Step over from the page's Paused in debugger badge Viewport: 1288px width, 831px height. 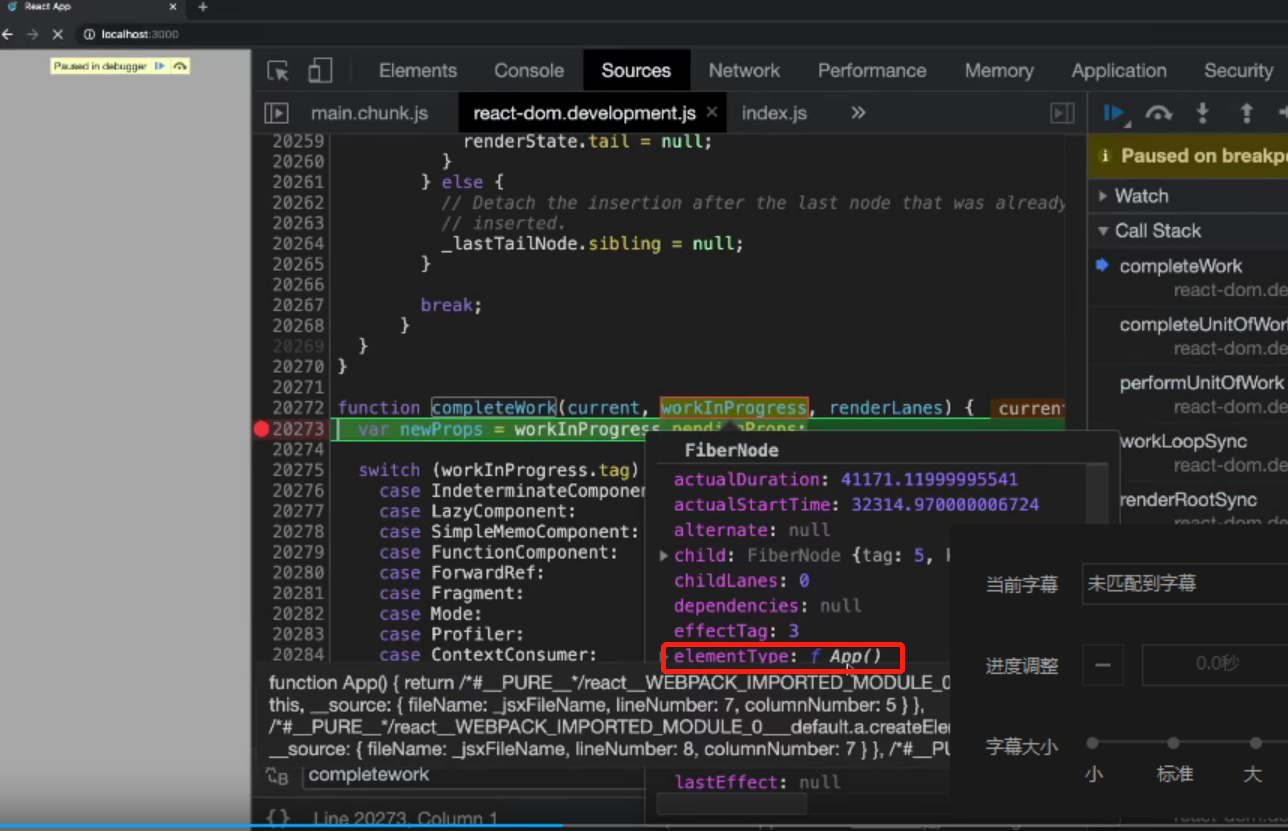[x=179, y=66]
